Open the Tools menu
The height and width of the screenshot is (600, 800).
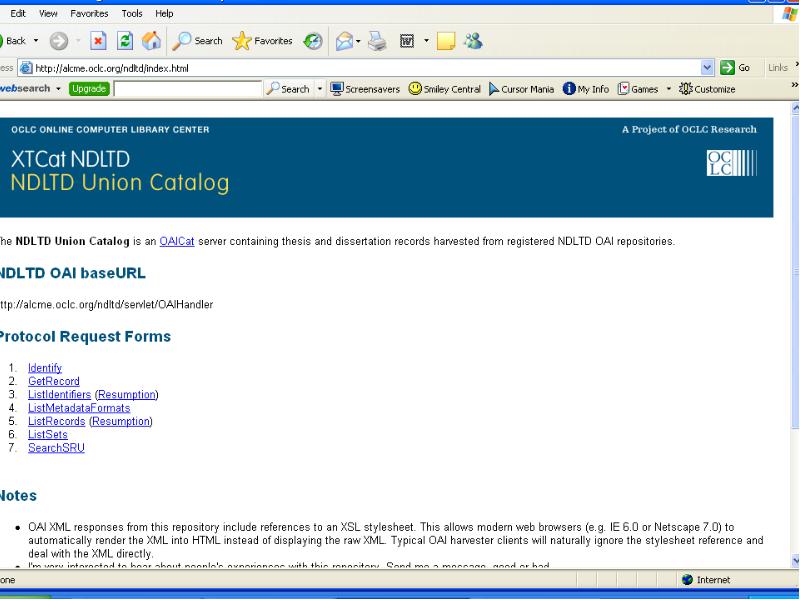tap(132, 14)
